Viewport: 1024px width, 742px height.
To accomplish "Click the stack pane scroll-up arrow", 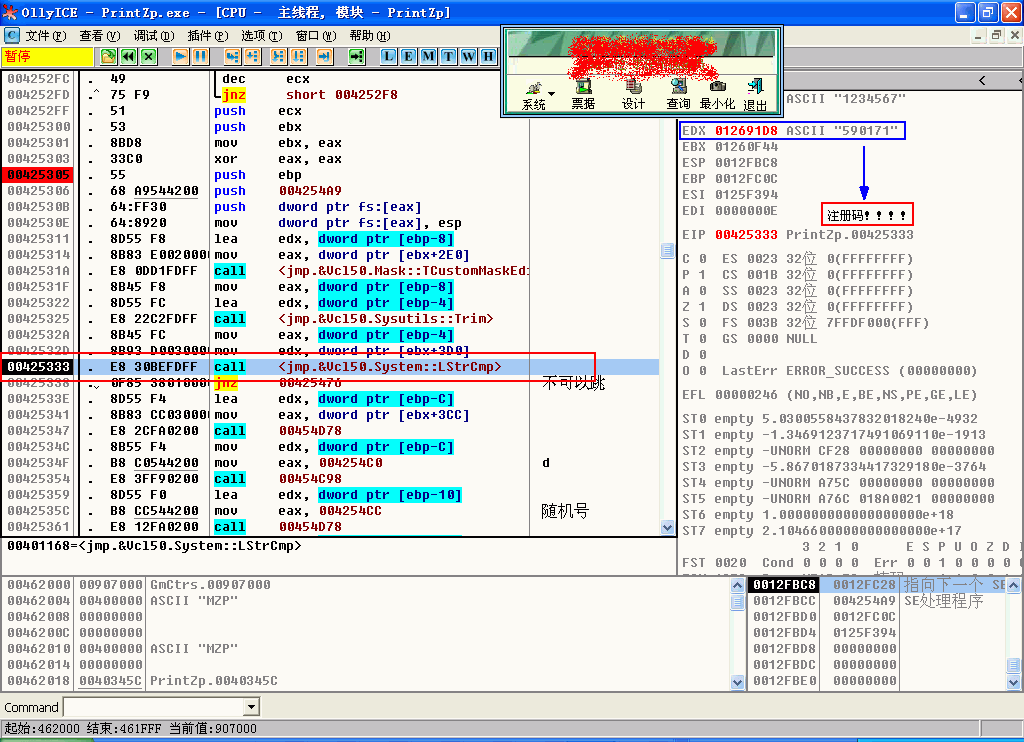I will pos(1014,585).
